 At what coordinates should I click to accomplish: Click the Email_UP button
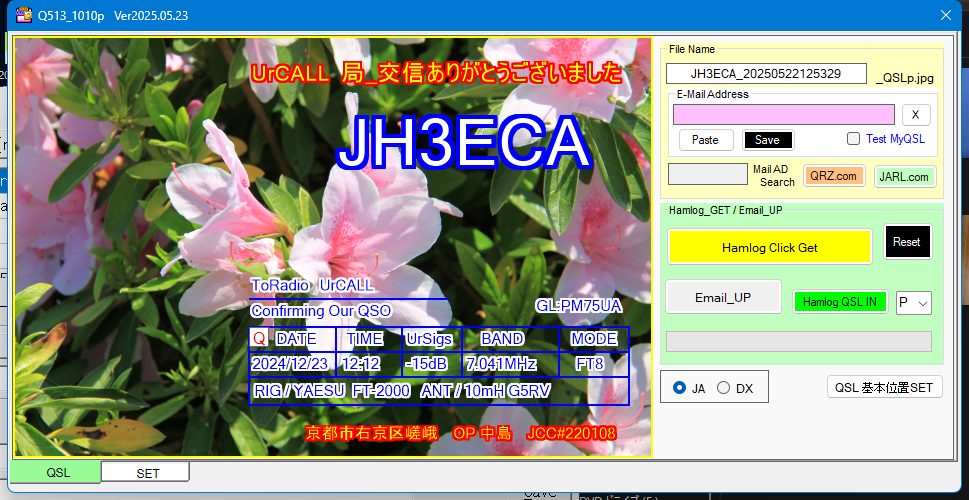723,297
